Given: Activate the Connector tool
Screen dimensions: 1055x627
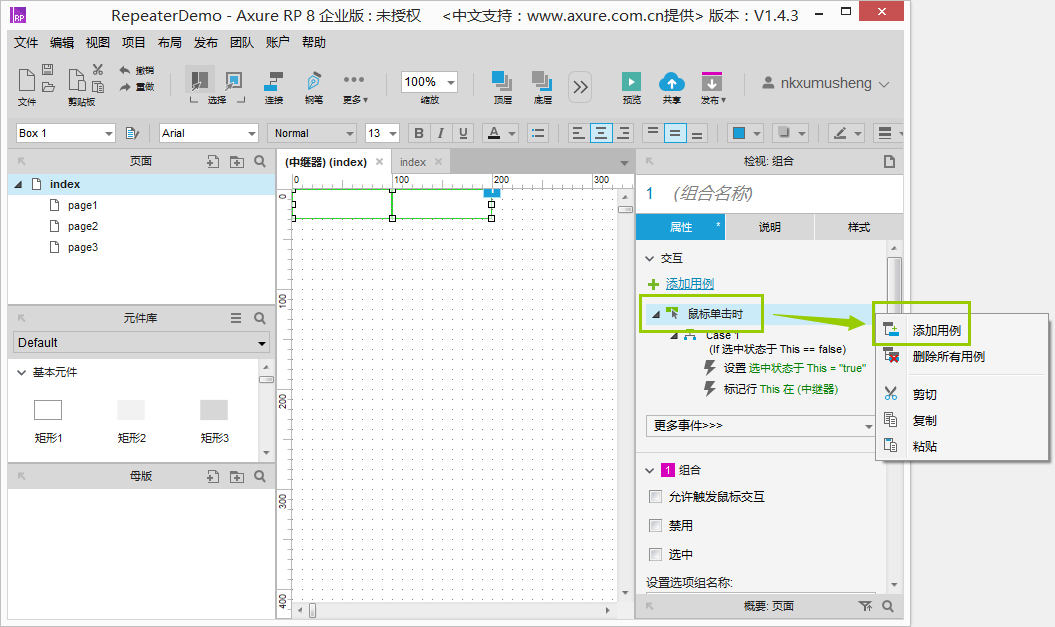Looking at the screenshot, I should click(x=273, y=81).
